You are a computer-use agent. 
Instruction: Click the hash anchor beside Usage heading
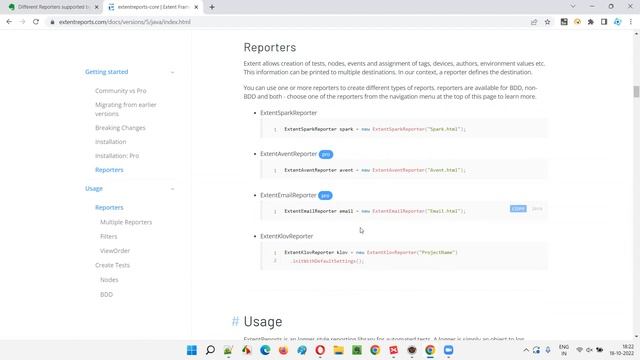coord(235,321)
